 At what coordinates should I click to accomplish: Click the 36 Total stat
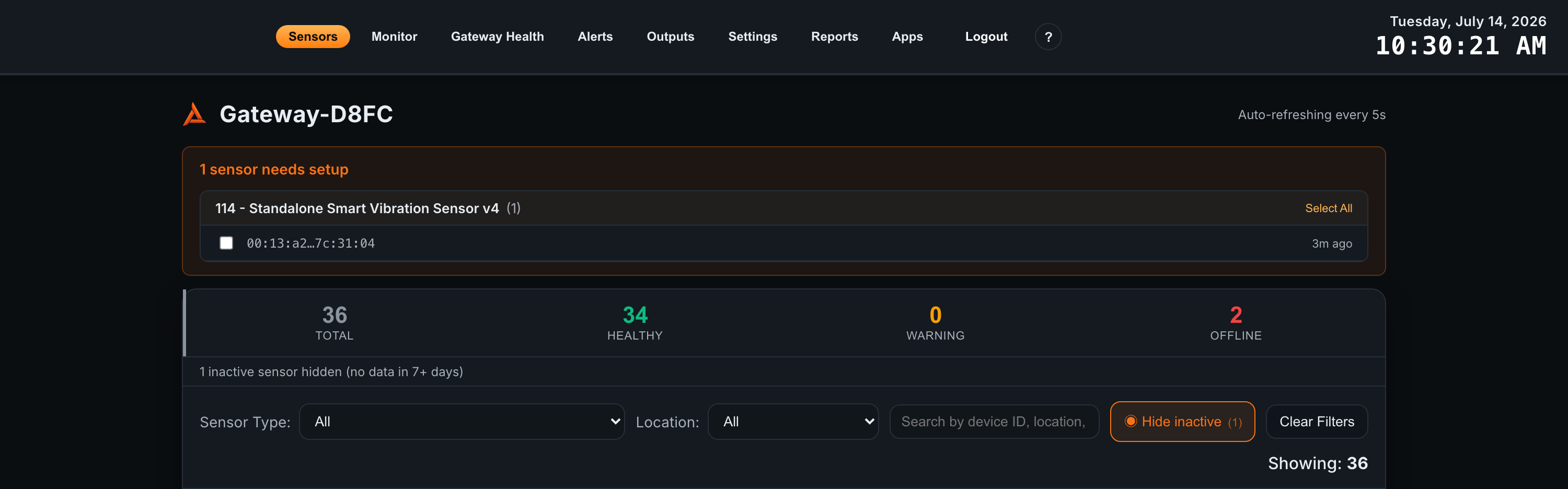334,323
